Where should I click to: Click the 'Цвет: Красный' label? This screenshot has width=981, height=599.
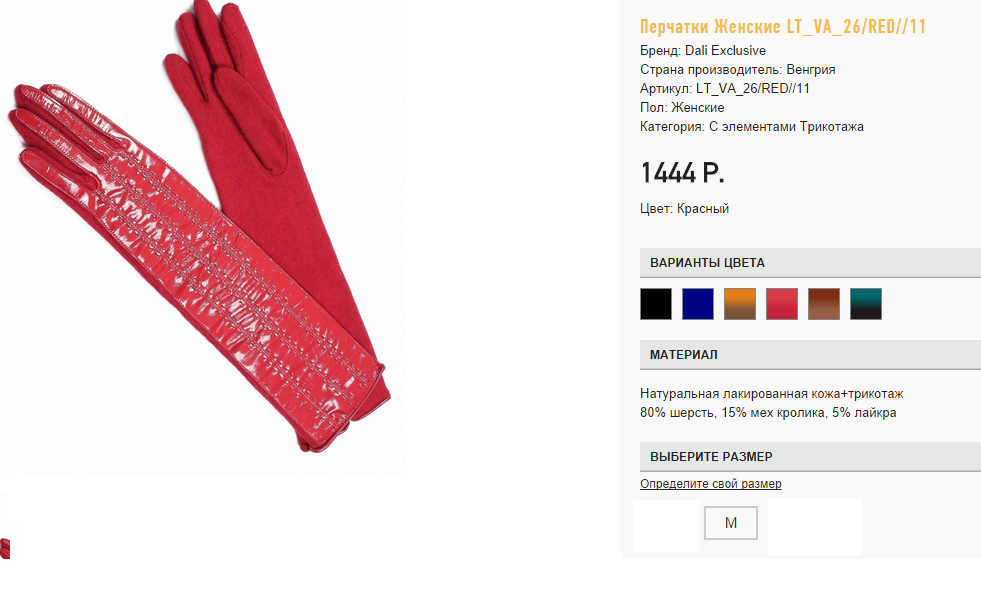(684, 208)
